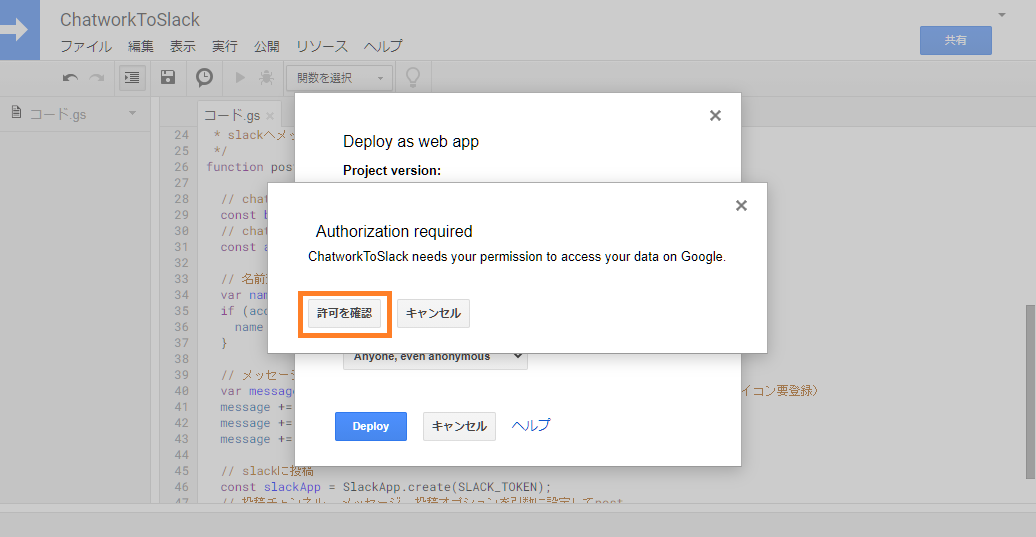Viewport: 1036px width, 537px height.
Task: Open the 編集 menu
Action: click(141, 46)
